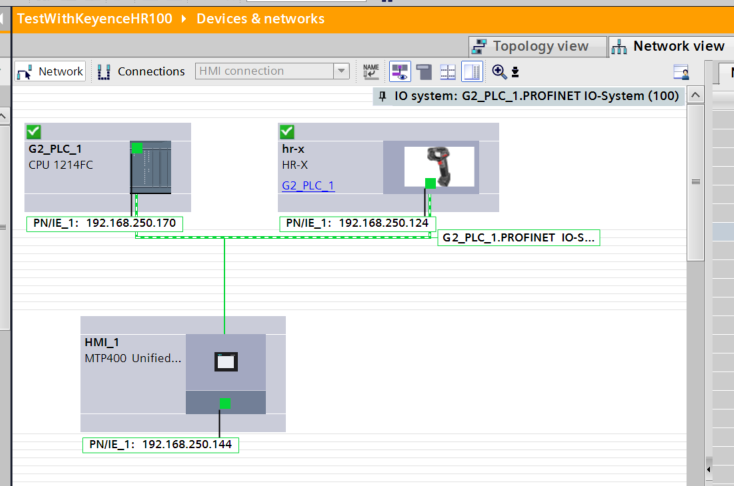
Task: Click the green PROFINET port on HMI_1
Action: point(225,403)
